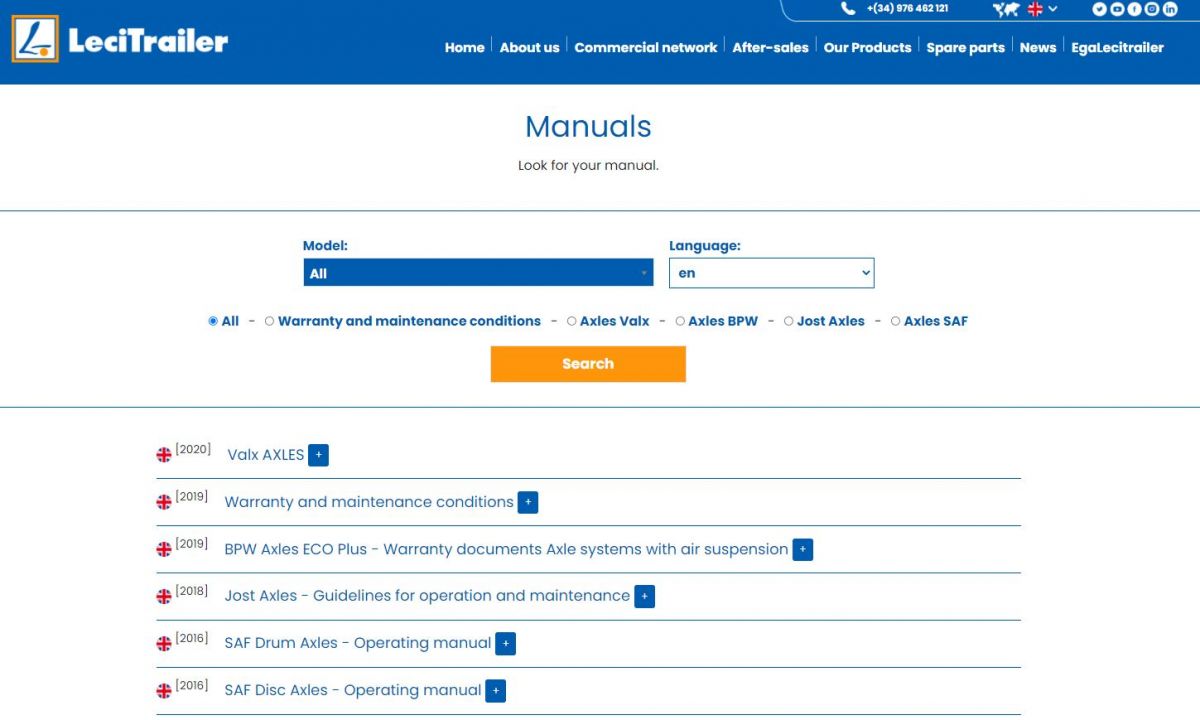This screenshot has width=1200, height=720.
Task: Open the Our Products menu
Action: pos(867,47)
